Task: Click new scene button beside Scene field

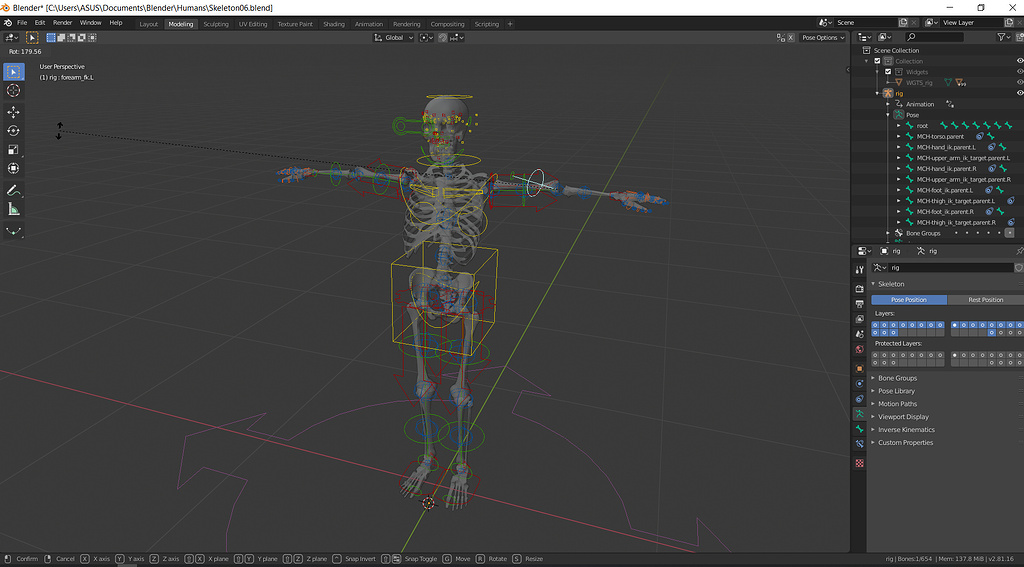Action: (x=903, y=22)
